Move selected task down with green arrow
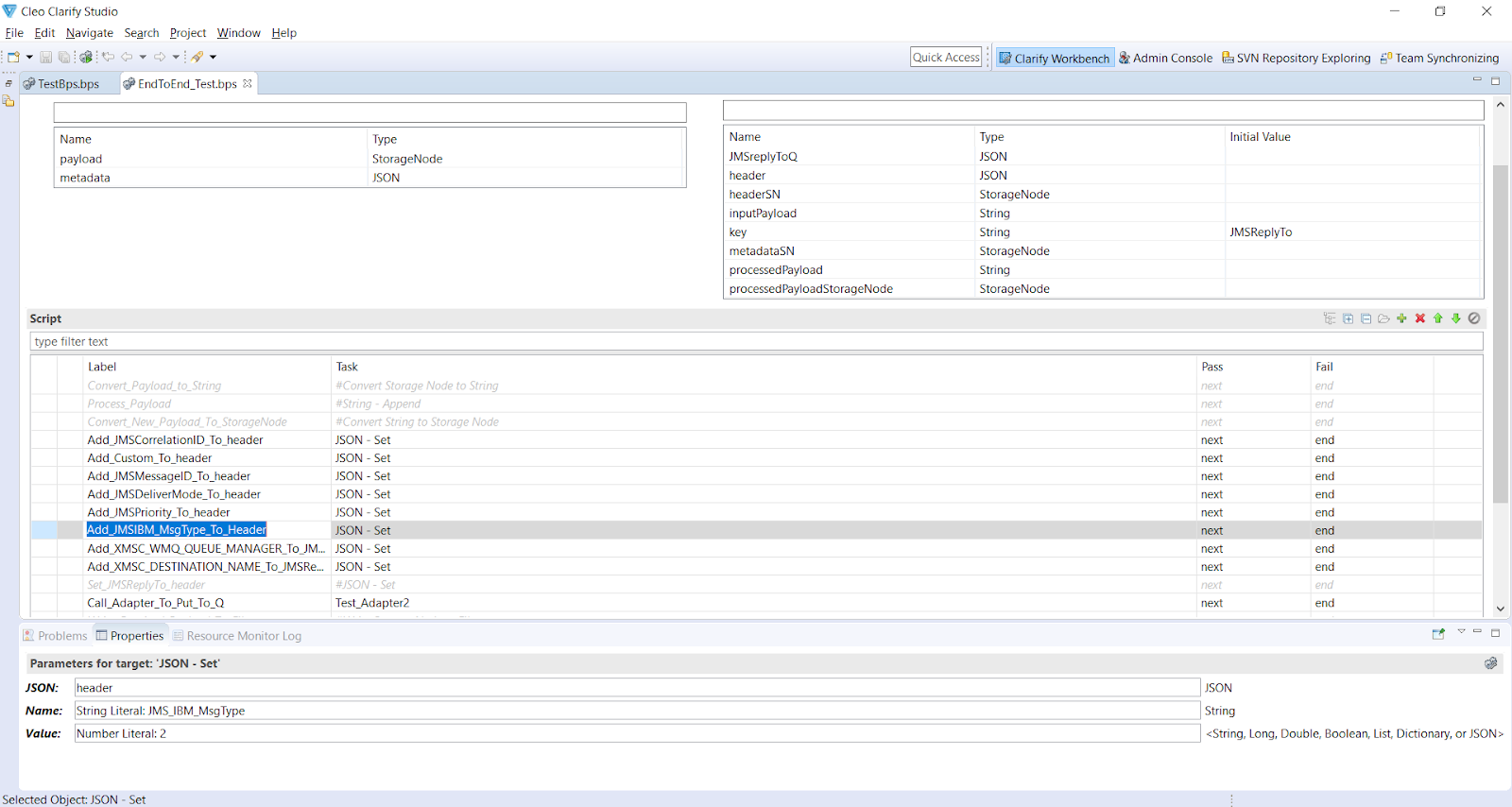Screen dimensions: 1512x807 tap(1456, 318)
